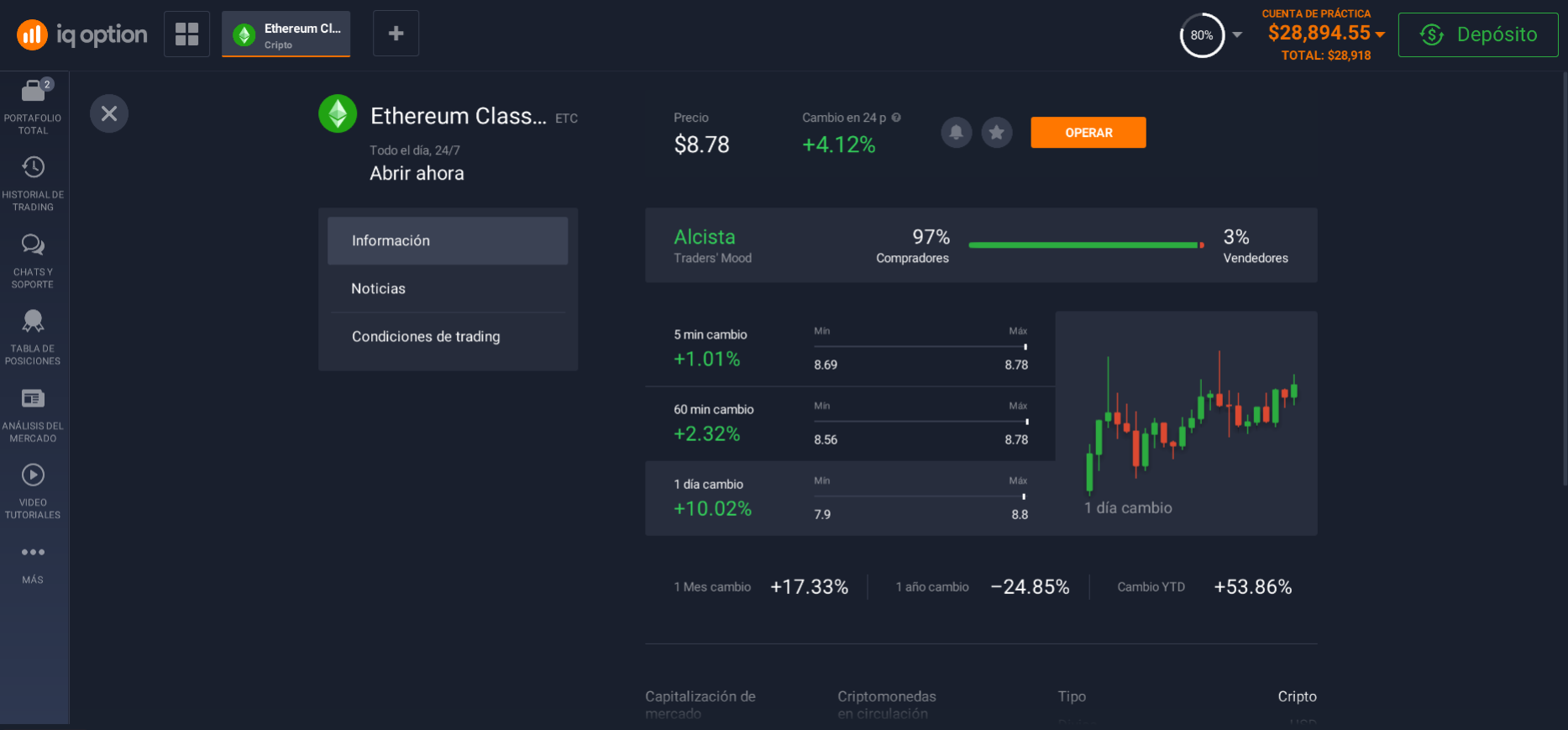Select the Información menu item
1568x730 pixels.
(x=448, y=241)
